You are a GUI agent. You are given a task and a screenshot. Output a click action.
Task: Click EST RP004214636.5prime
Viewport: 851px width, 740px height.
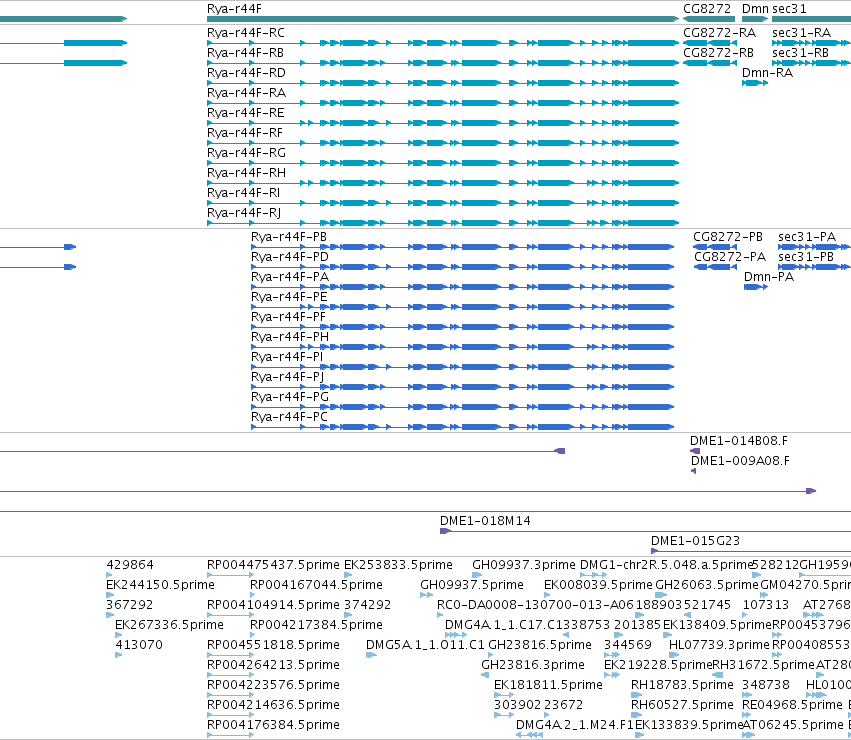273,706
